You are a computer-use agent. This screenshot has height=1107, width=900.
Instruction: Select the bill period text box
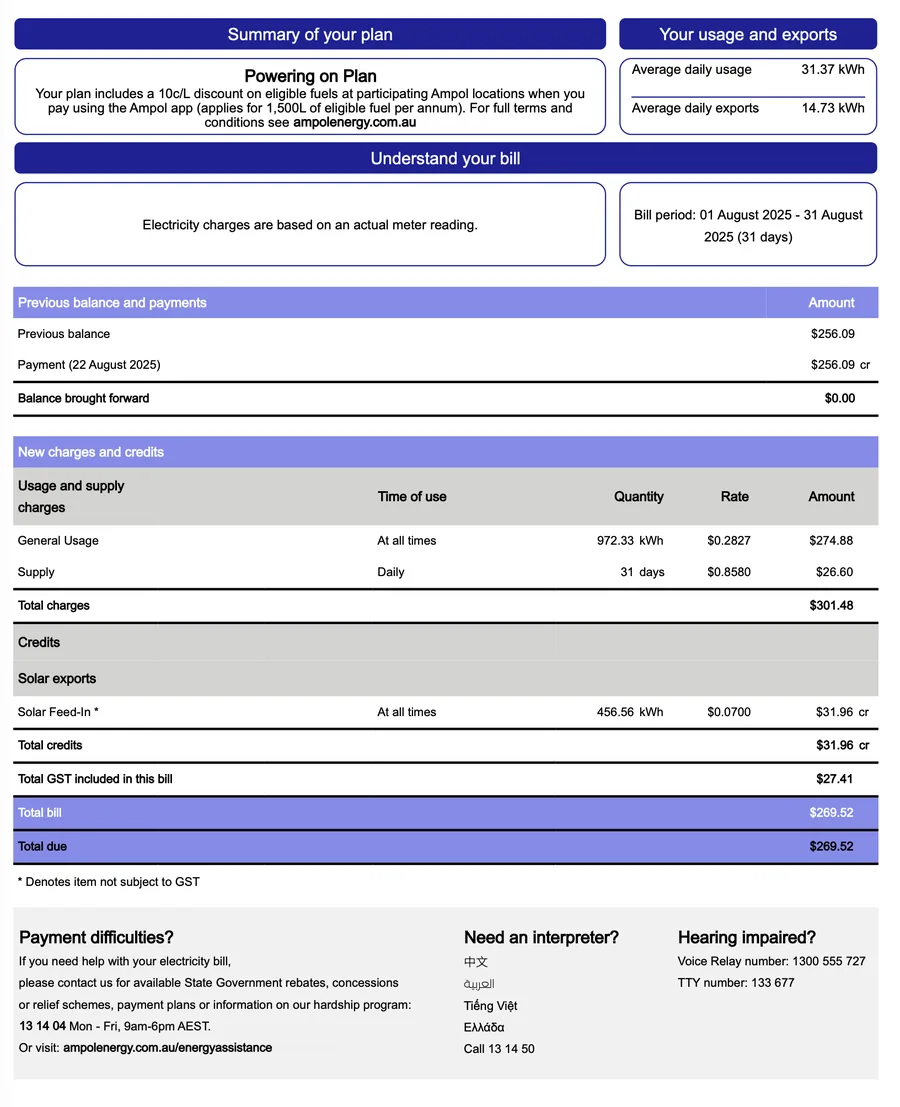[748, 225]
